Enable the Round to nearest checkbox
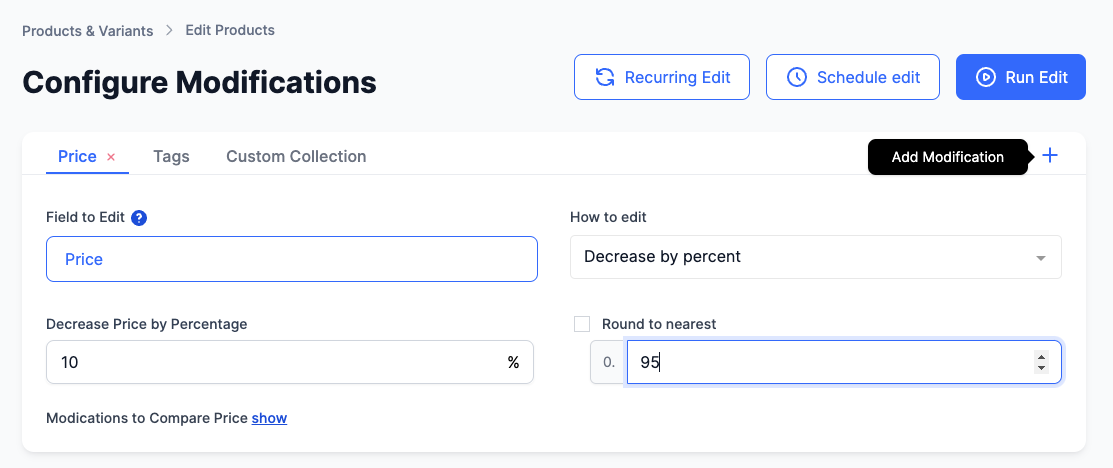The image size is (1113, 468). pyautogui.click(x=582, y=324)
